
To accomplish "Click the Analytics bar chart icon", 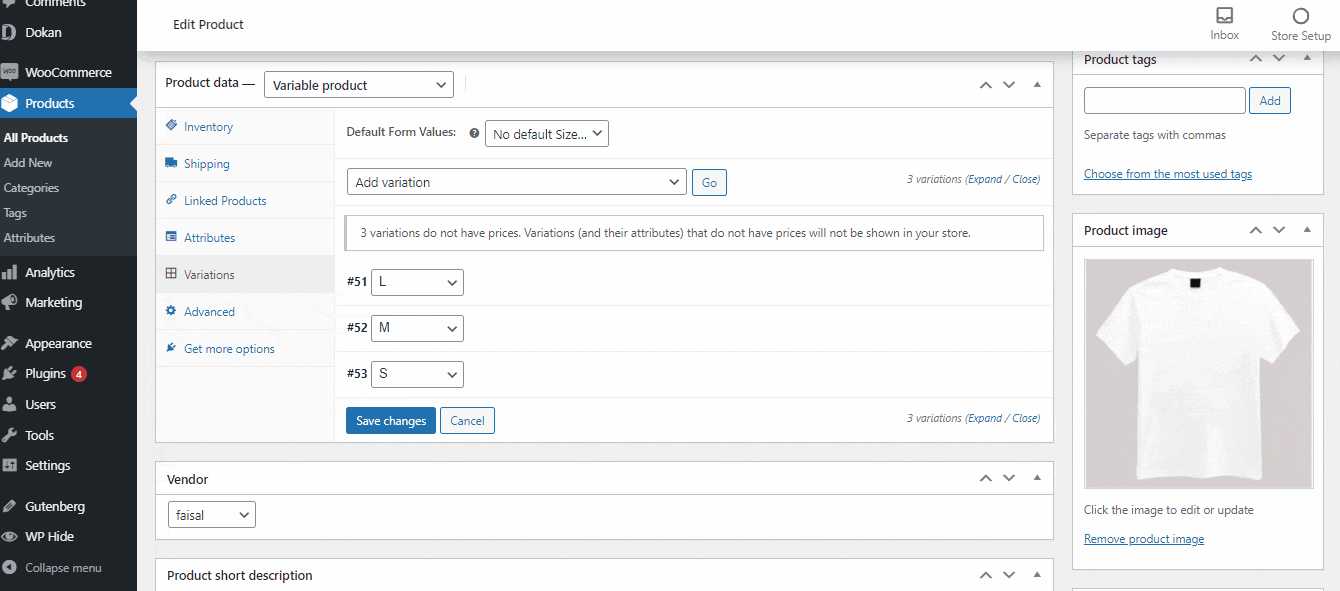I will point(9,272).
